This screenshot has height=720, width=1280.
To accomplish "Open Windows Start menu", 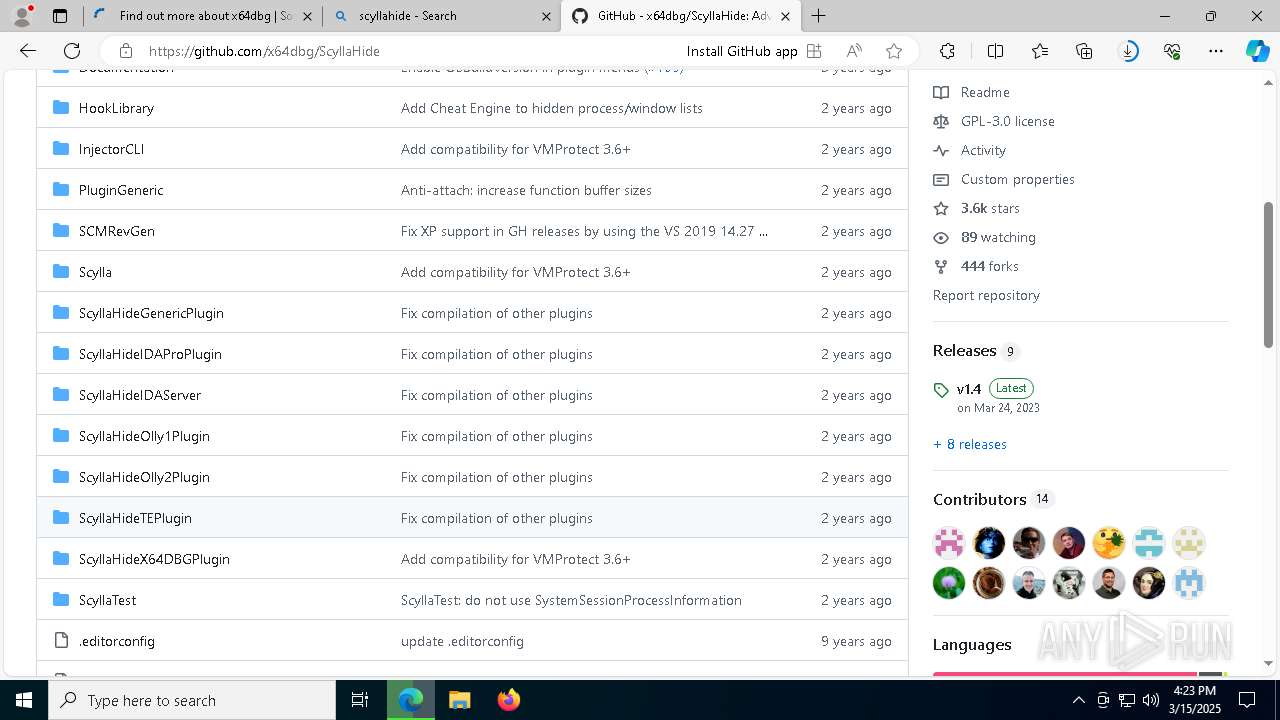I will 24,700.
